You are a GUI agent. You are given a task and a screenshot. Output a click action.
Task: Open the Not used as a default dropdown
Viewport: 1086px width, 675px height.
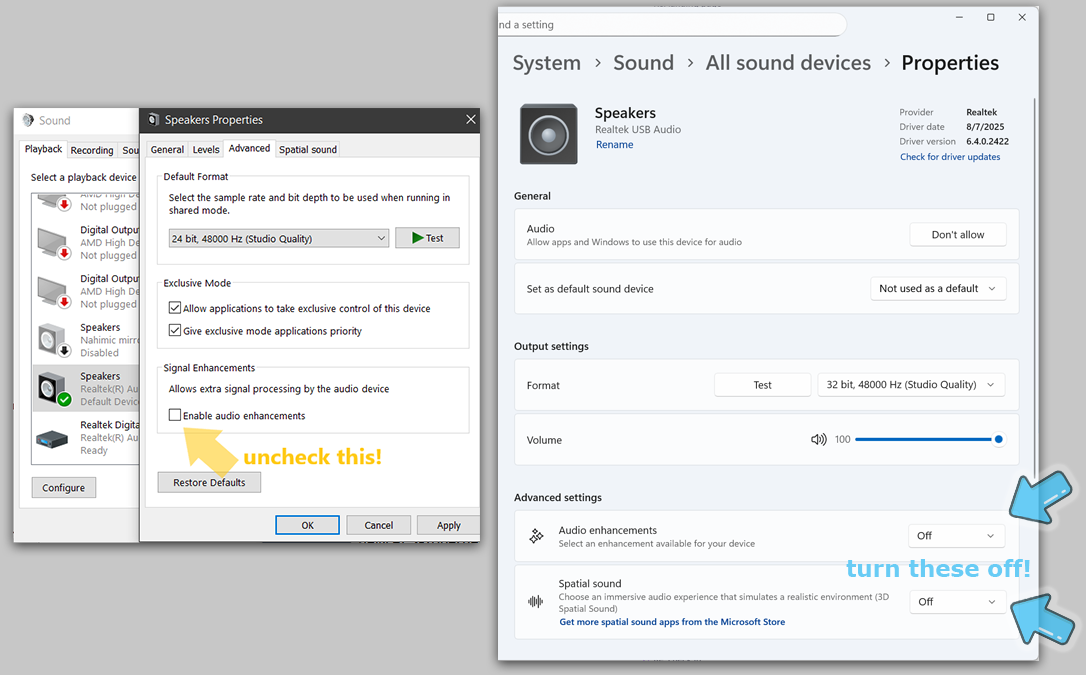coord(938,289)
